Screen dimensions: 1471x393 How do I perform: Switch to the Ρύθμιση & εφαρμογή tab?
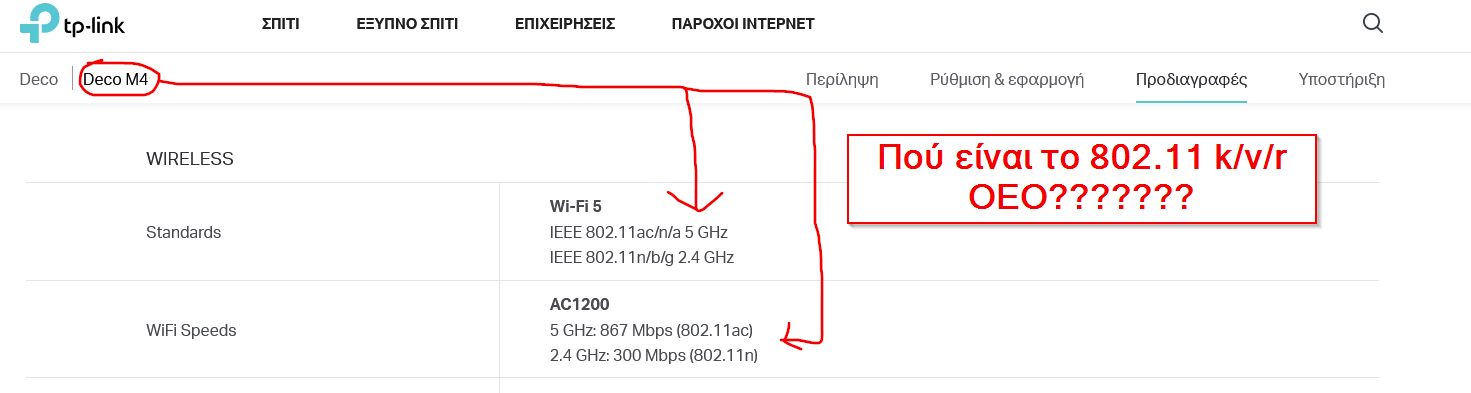point(1007,79)
